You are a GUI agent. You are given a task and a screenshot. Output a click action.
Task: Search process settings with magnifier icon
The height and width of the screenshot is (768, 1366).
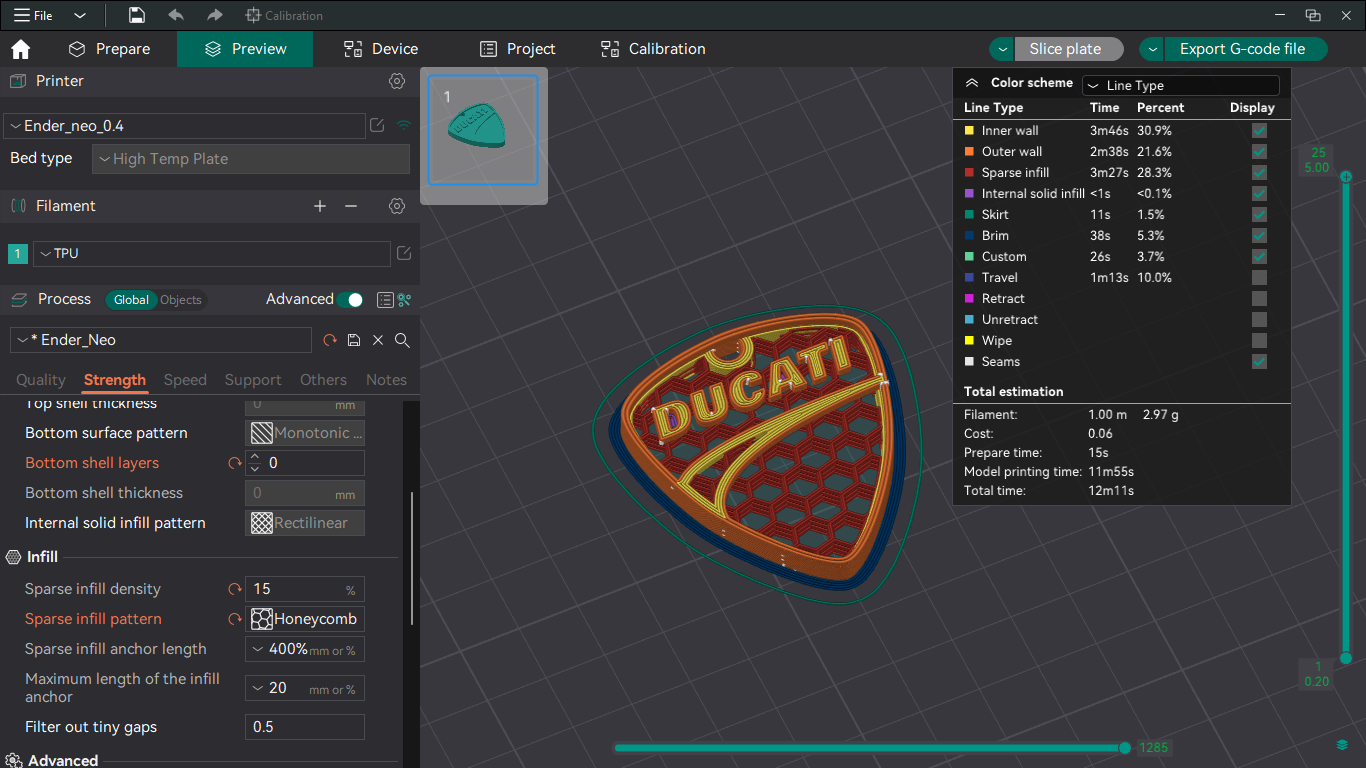402,340
